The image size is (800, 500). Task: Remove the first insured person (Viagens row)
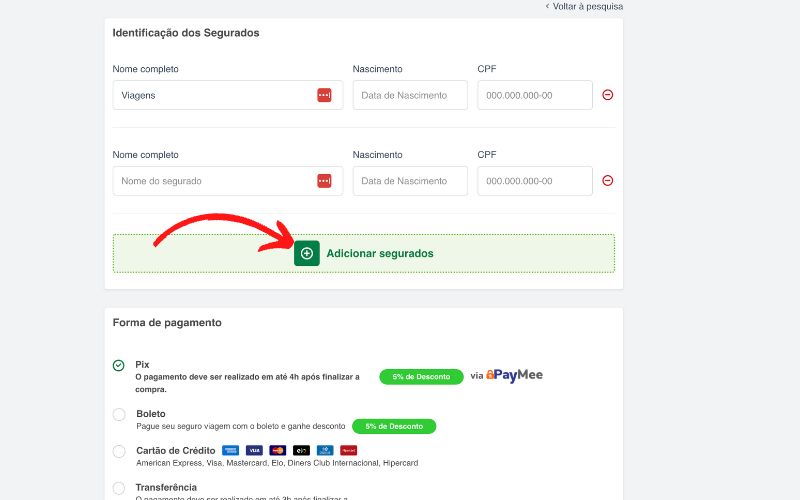(x=607, y=95)
